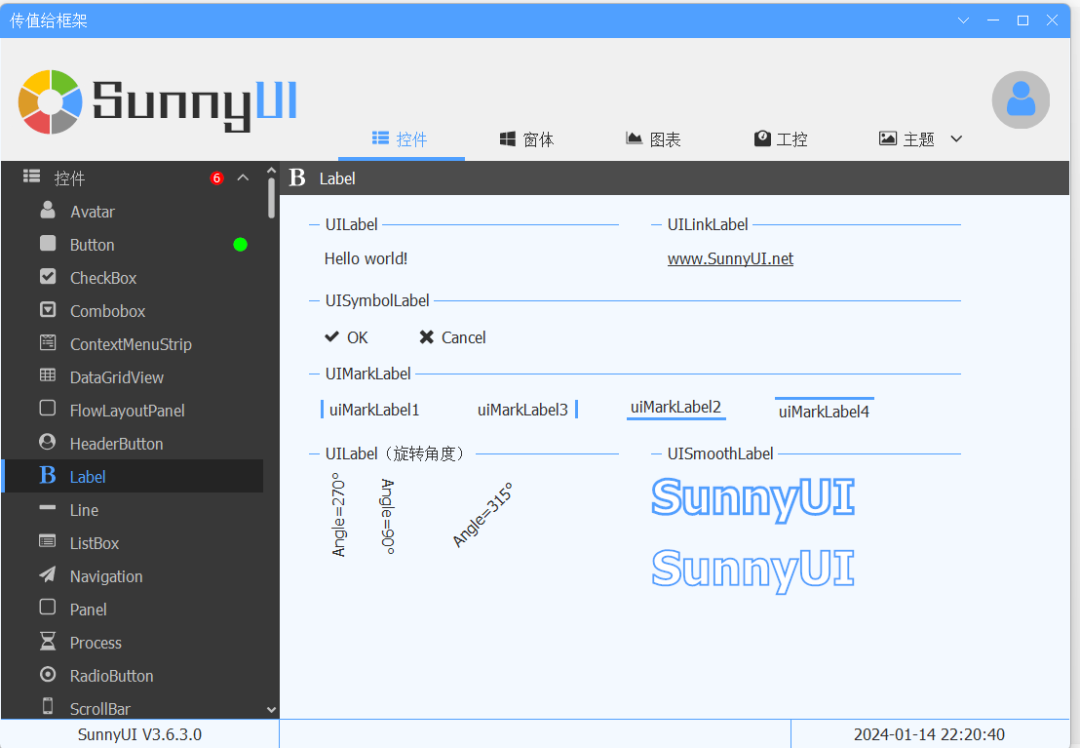The image size is (1080, 748).
Task: Click the HeaderButton icon in sidebar
Action: coord(48,442)
